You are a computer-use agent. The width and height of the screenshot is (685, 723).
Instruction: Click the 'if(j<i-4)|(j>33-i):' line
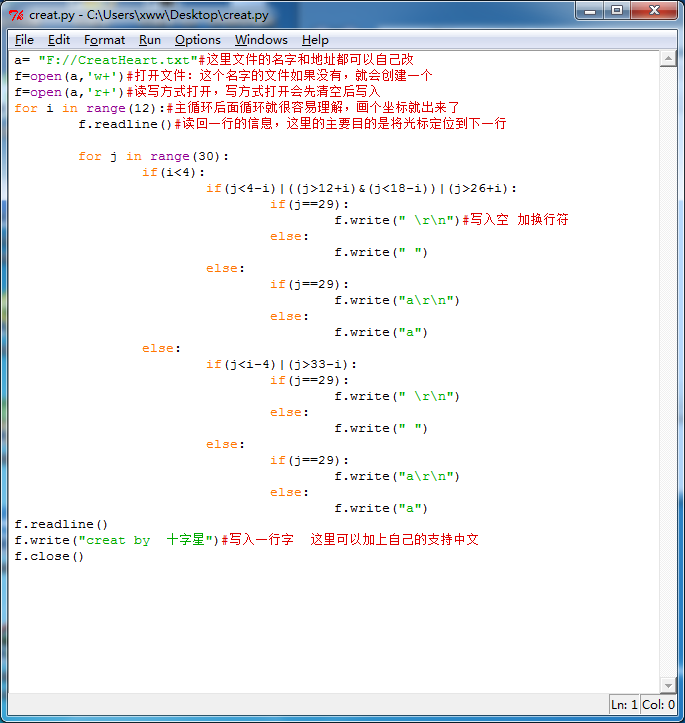(281, 364)
